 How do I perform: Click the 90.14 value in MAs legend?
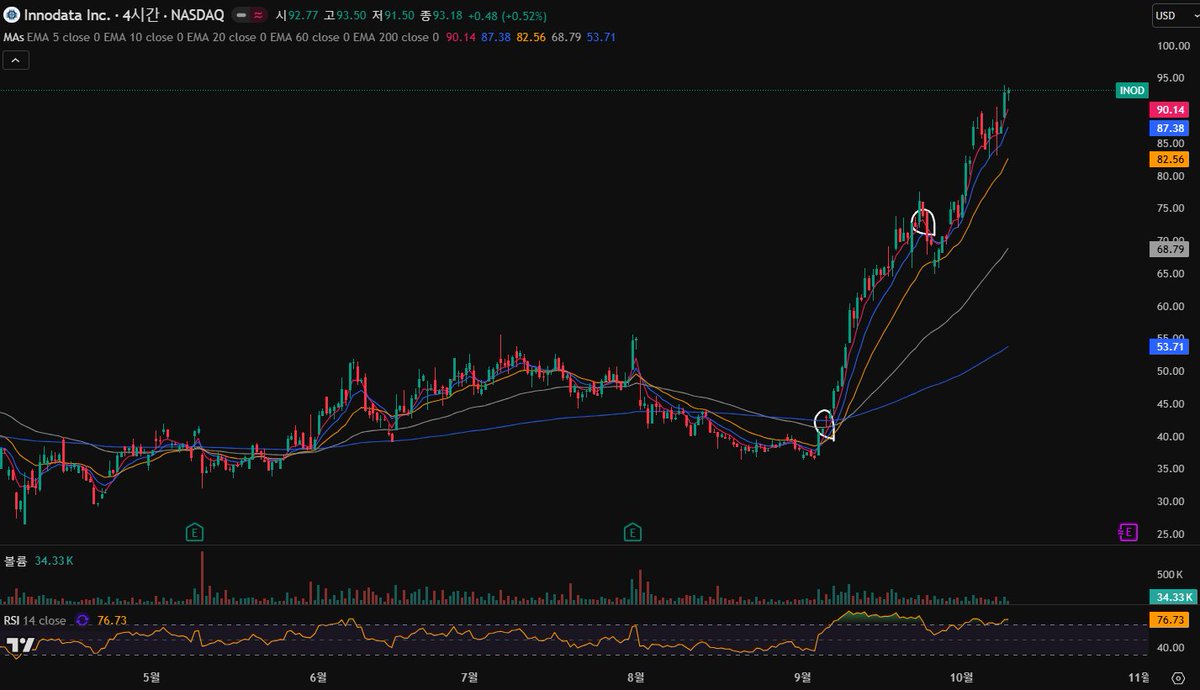460,37
